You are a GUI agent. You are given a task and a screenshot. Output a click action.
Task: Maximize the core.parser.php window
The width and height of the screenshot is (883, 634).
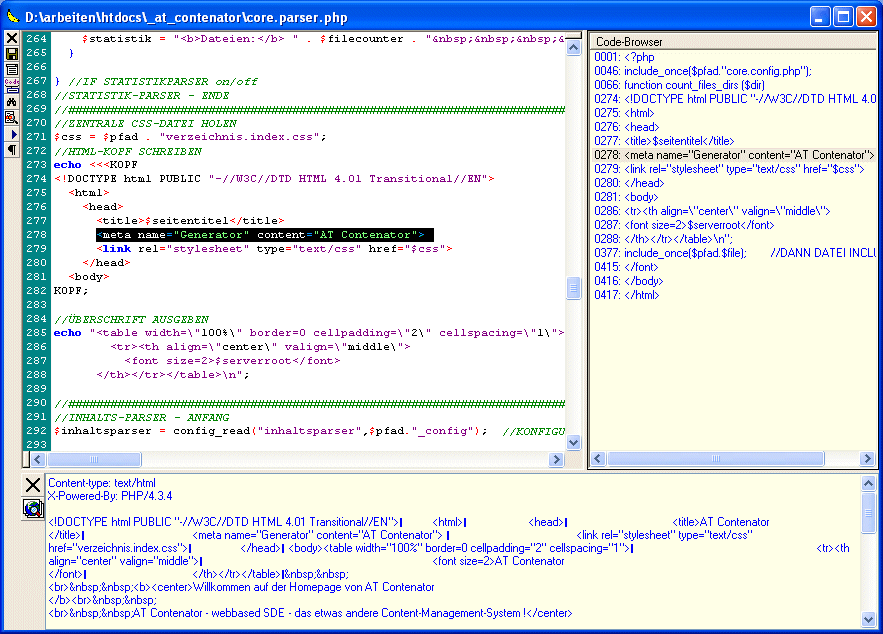coord(844,17)
